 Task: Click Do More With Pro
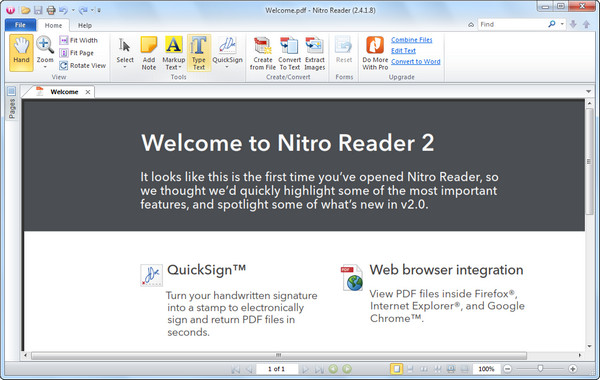375,53
